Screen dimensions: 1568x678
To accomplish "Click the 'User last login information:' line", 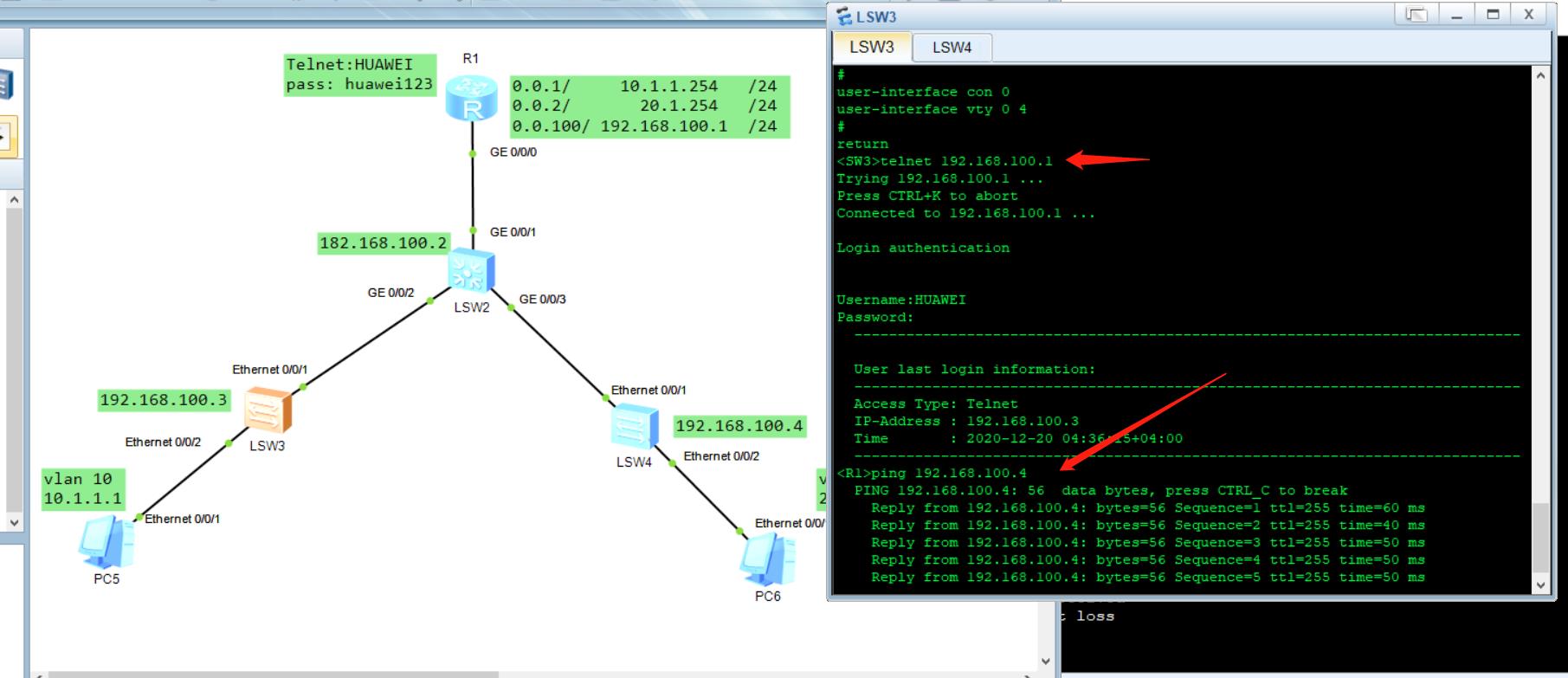I will click(x=975, y=369).
